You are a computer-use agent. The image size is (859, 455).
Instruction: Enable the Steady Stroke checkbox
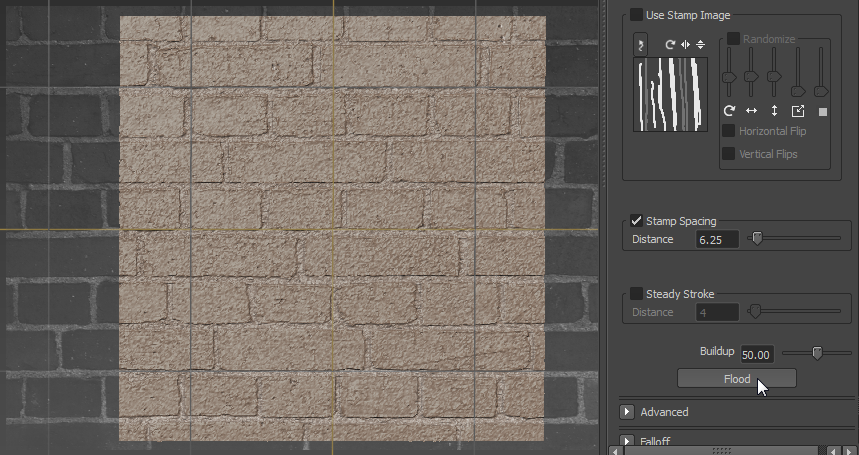637,294
